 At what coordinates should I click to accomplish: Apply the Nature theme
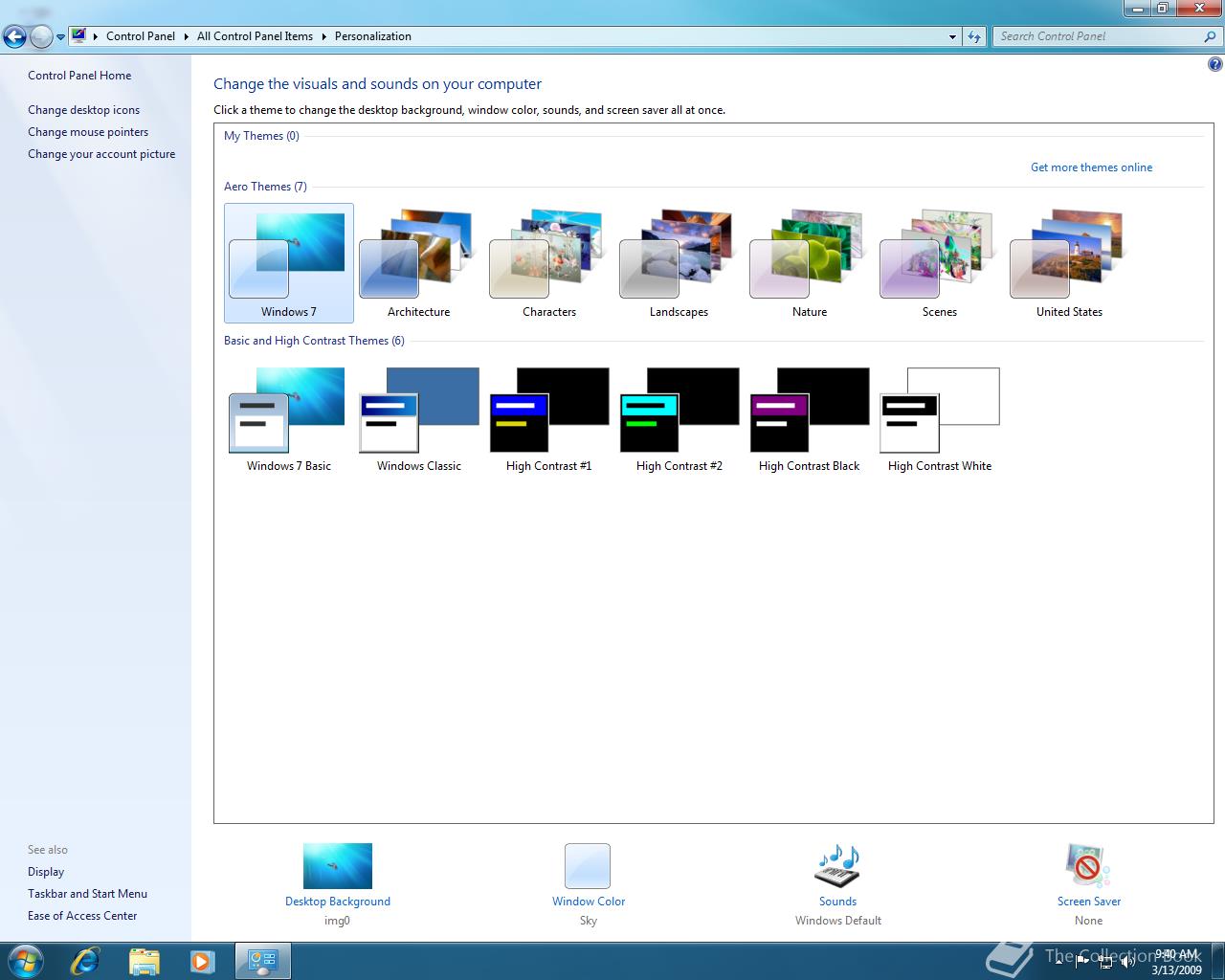(x=809, y=263)
